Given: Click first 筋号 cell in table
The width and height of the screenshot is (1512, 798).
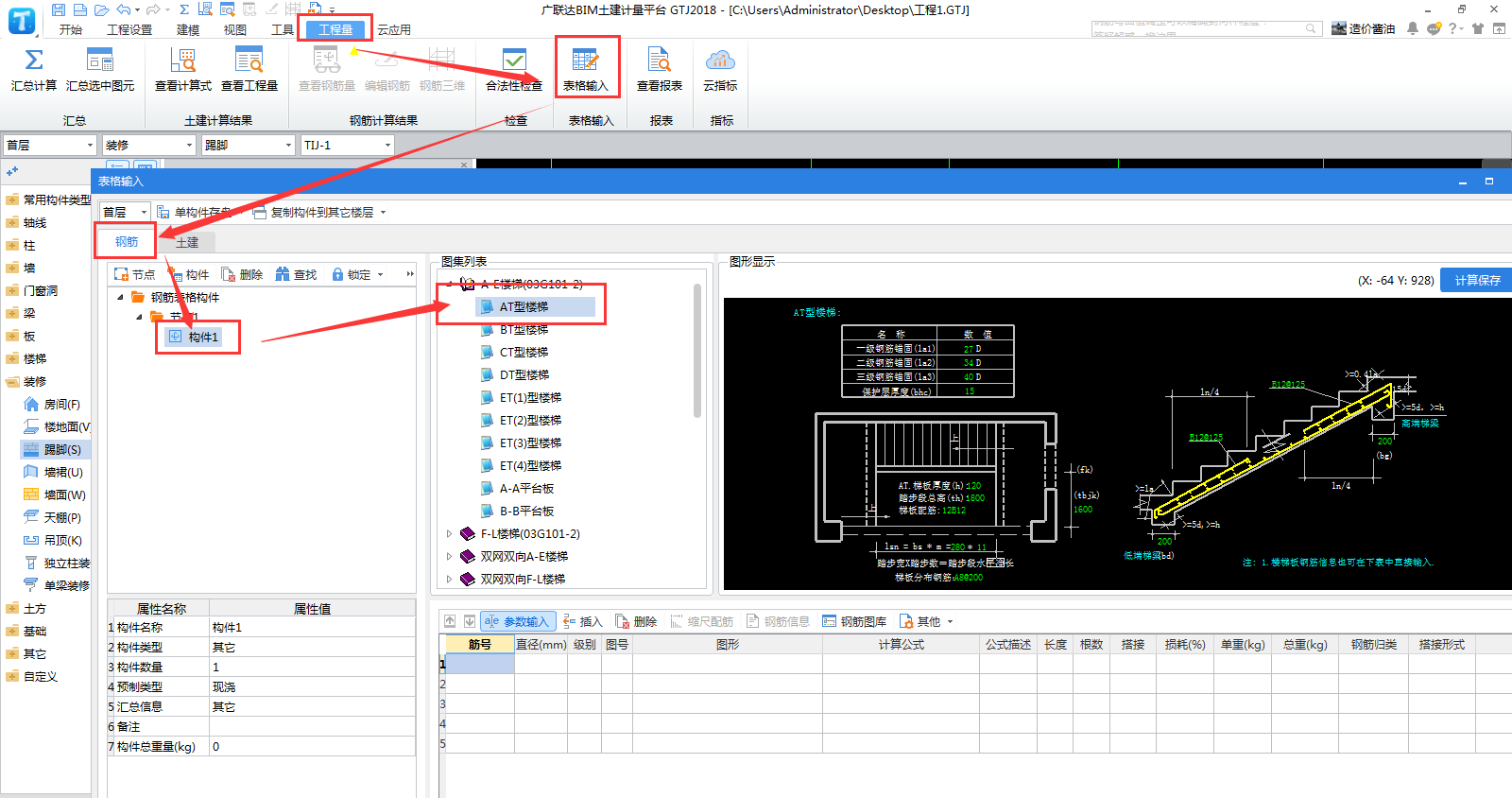Looking at the screenshot, I should point(479,664).
